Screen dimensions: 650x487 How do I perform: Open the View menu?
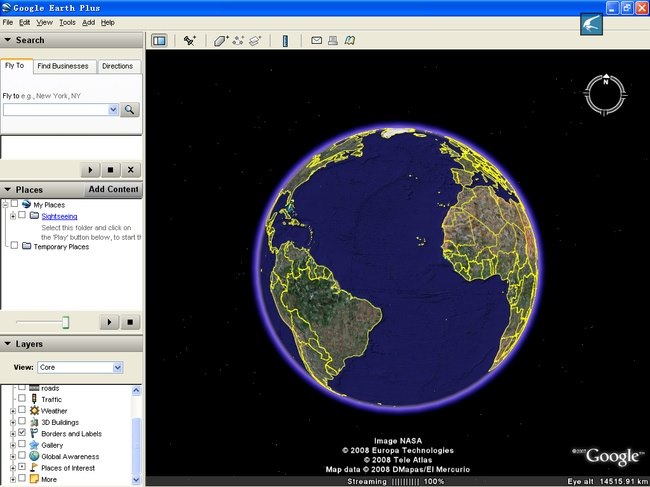click(x=44, y=22)
